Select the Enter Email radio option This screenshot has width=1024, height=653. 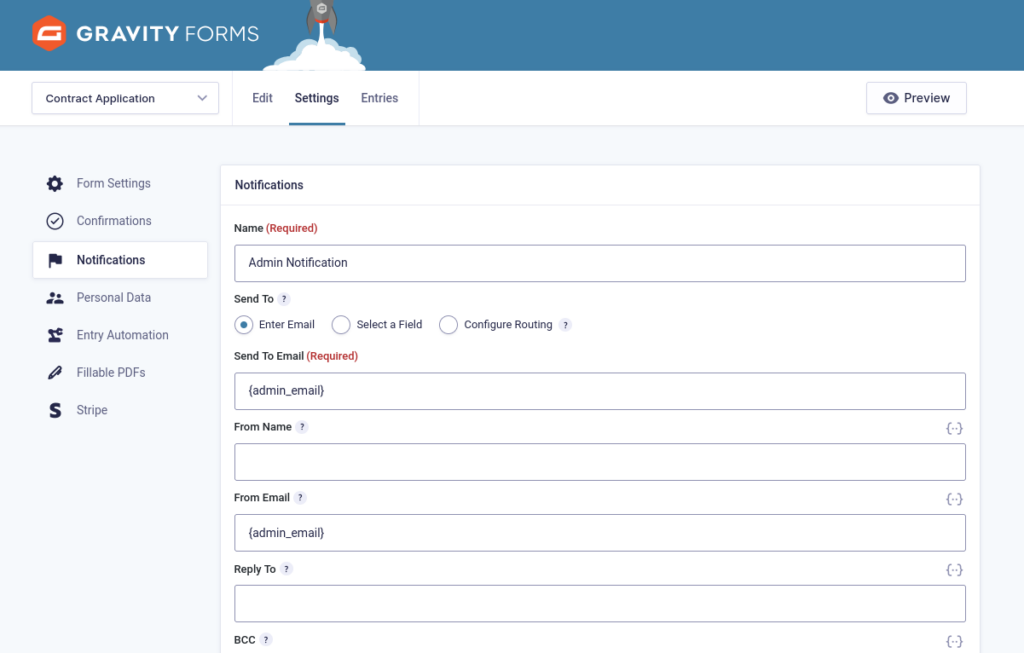(x=244, y=325)
